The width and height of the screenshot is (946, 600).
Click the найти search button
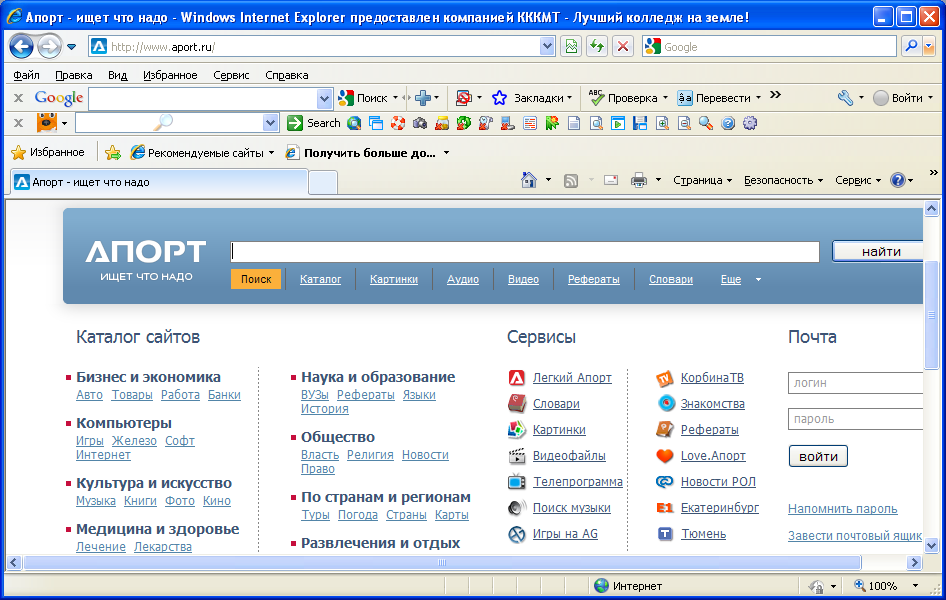878,251
